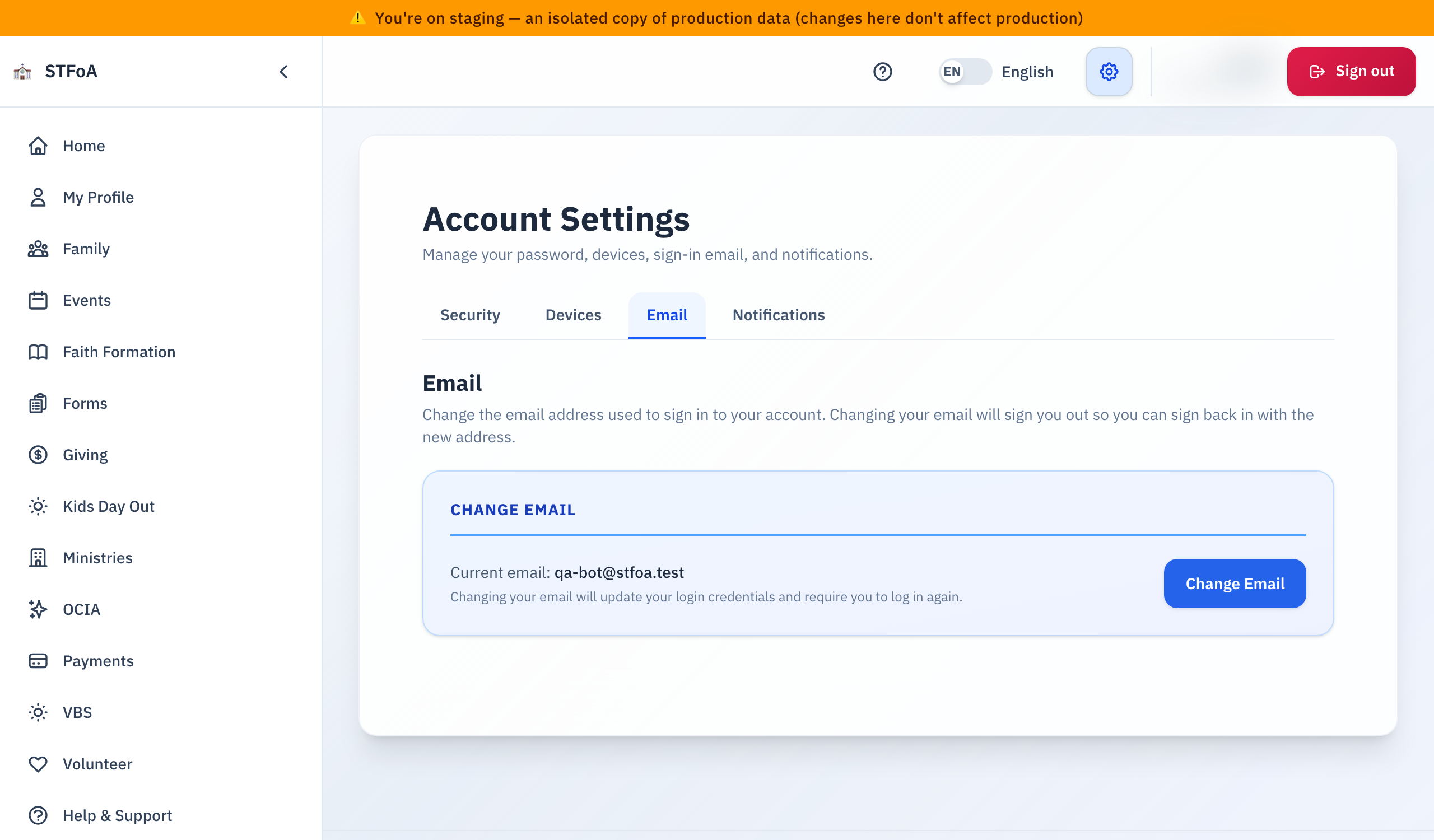Image resolution: width=1434 pixels, height=840 pixels.
Task: Click the STFoA church logo
Action: click(22, 72)
